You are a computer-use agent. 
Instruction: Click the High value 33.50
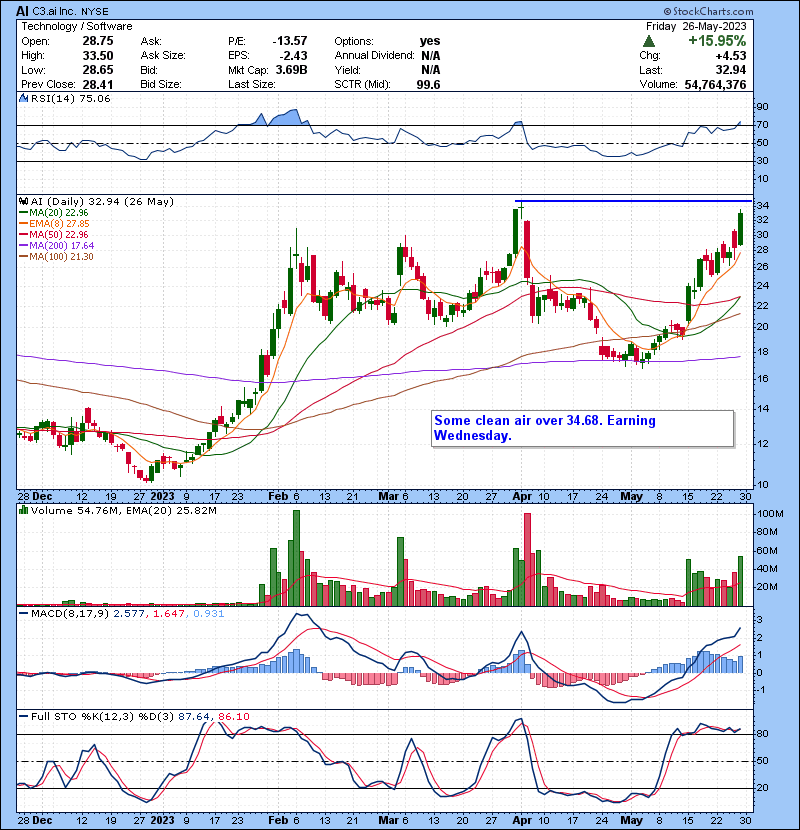click(x=98, y=56)
